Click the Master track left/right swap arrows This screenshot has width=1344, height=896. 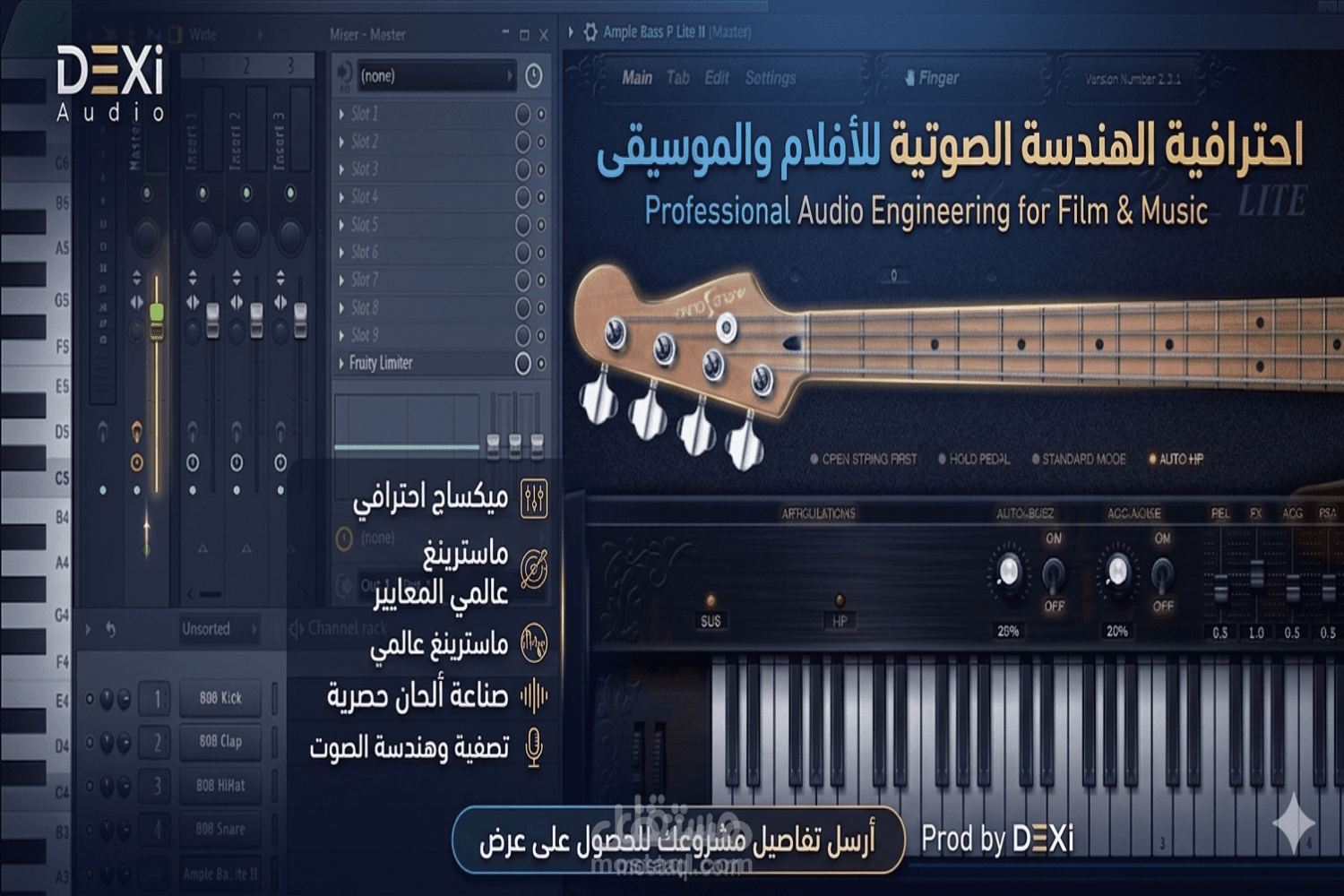pos(137,303)
